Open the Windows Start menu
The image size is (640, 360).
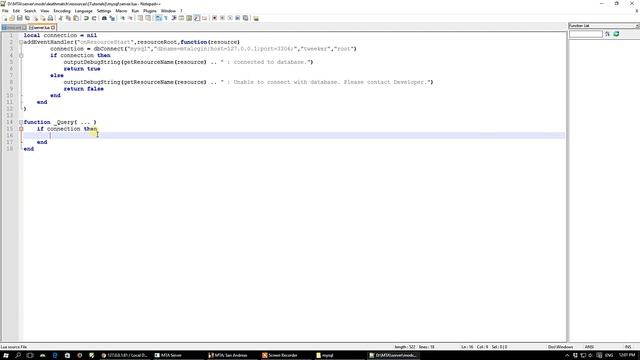click(6, 356)
